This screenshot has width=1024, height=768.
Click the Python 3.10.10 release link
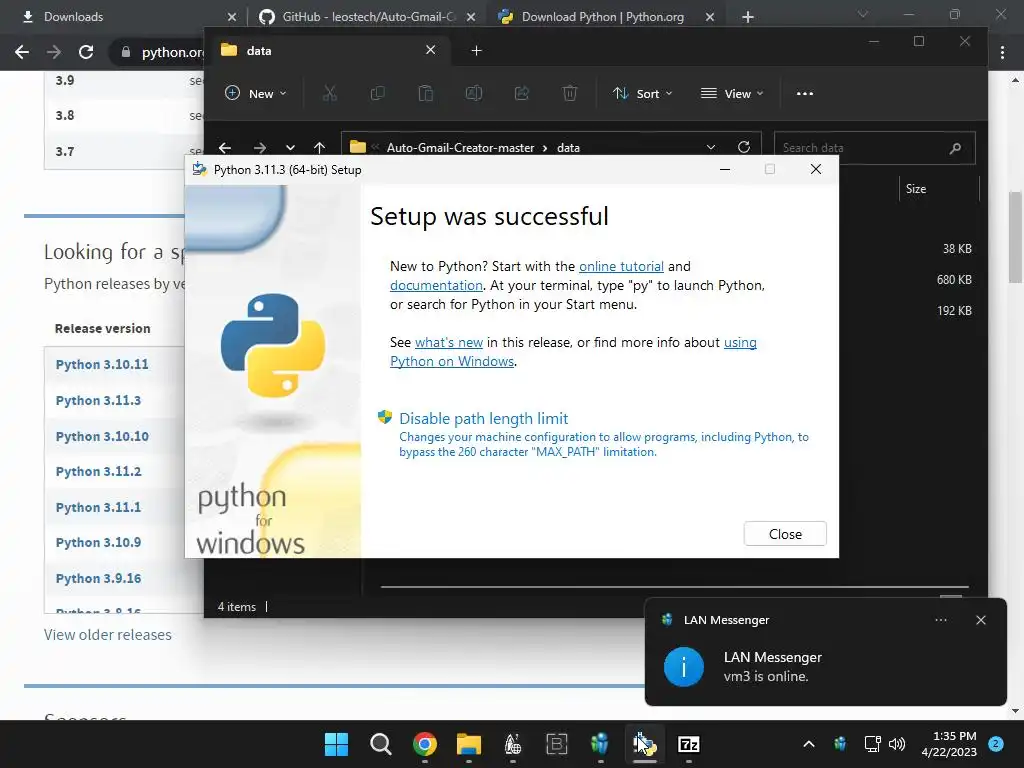pos(102,436)
